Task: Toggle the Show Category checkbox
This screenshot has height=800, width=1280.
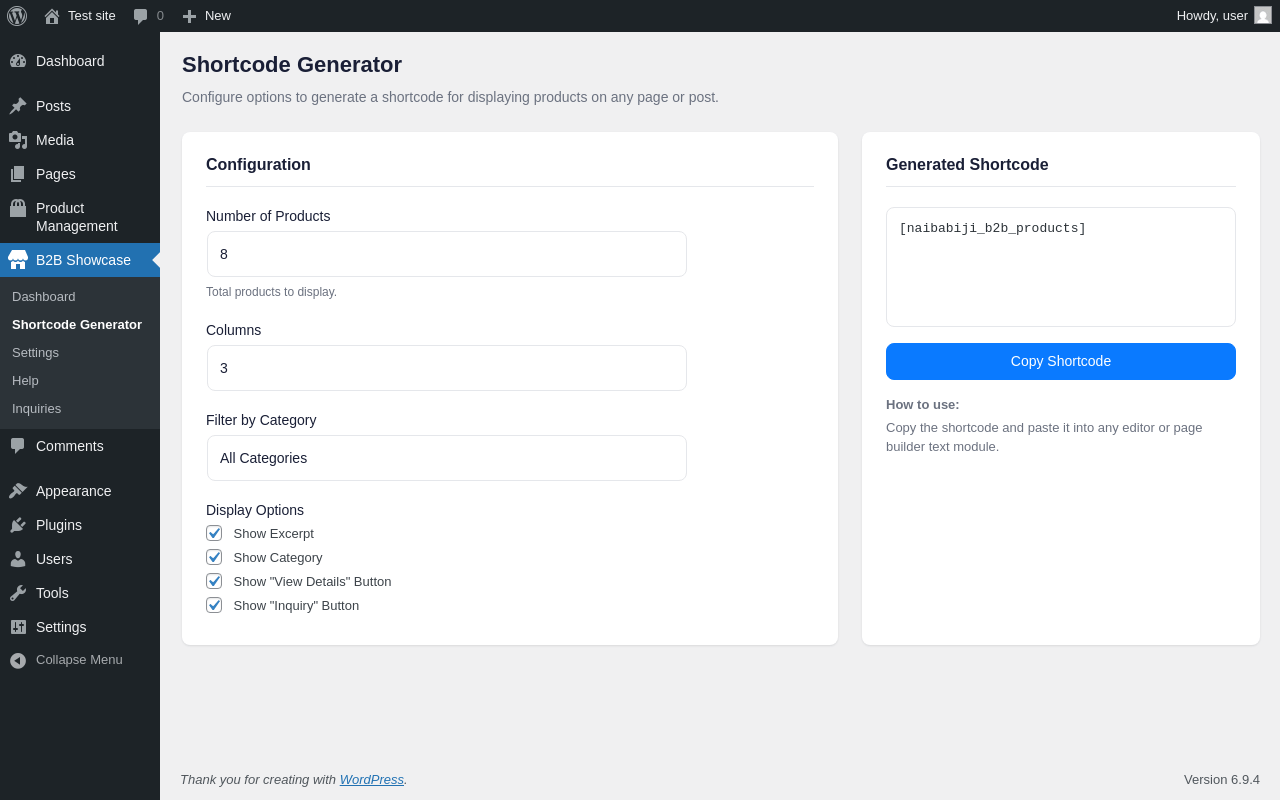Action: click(x=214, y=557)
